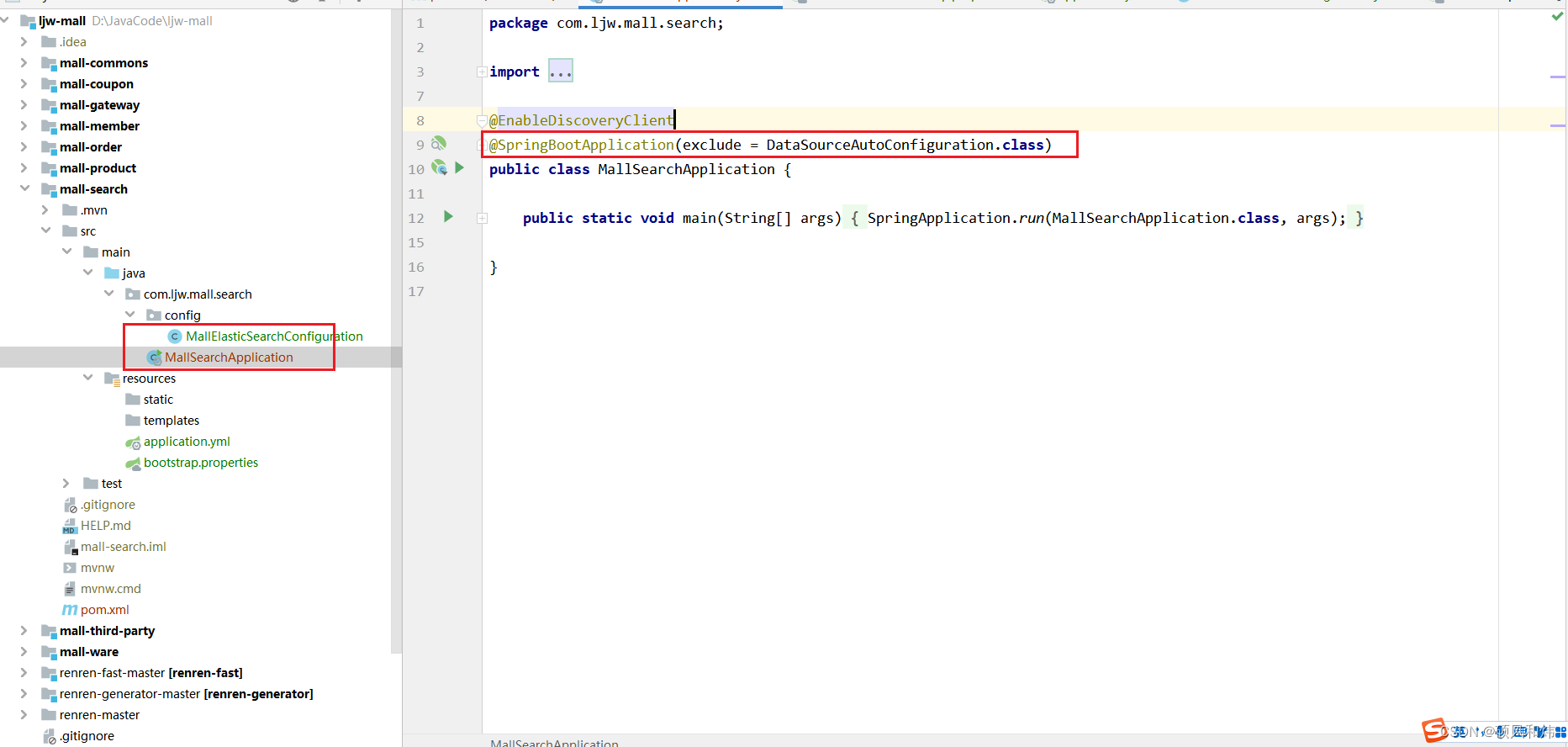Click the package declaration on line 1

point(606,23)
